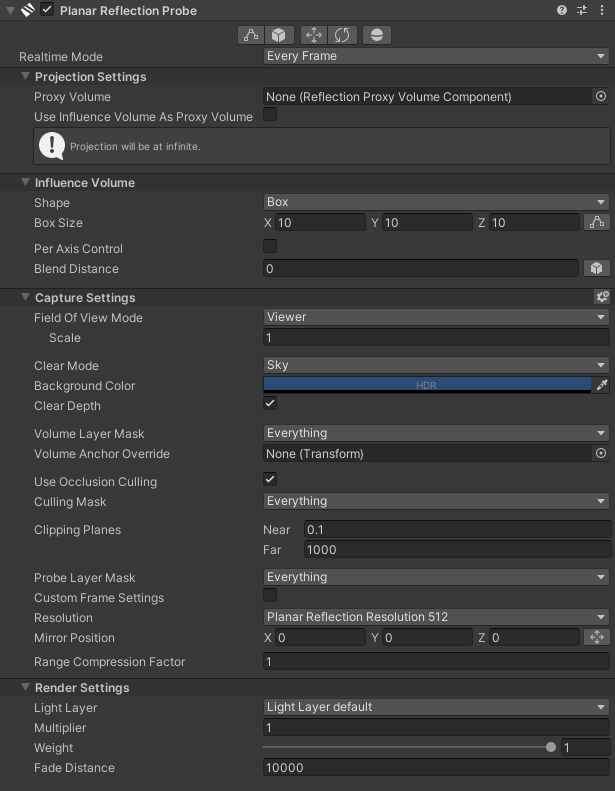
Task: Click the Box Size edit handle button
Action: point(597,222)
